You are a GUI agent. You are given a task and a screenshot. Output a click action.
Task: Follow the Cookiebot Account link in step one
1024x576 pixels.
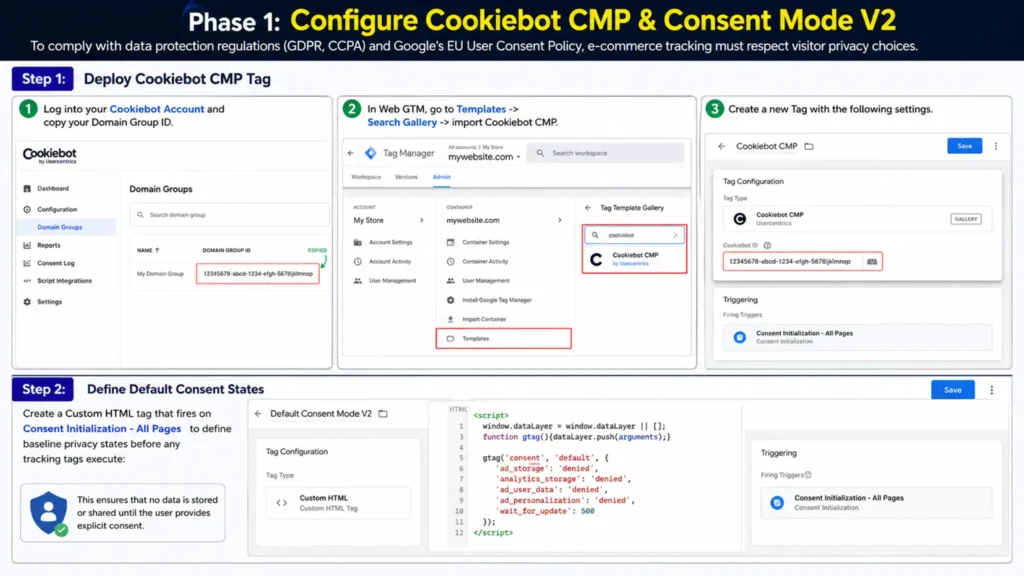157,109
